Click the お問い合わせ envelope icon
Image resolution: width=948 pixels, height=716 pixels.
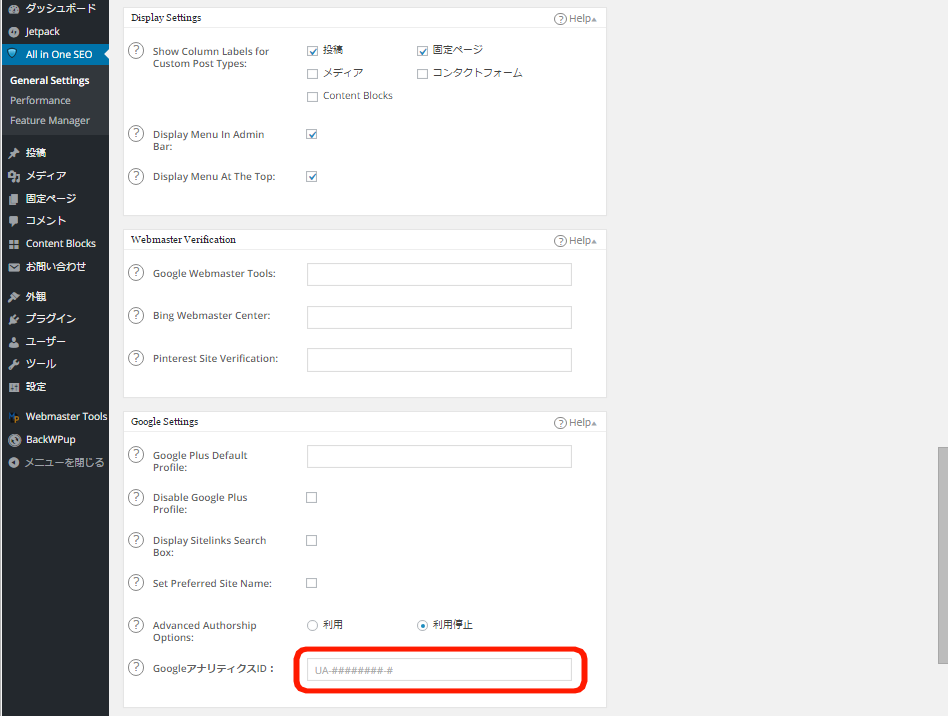[14, 267]
